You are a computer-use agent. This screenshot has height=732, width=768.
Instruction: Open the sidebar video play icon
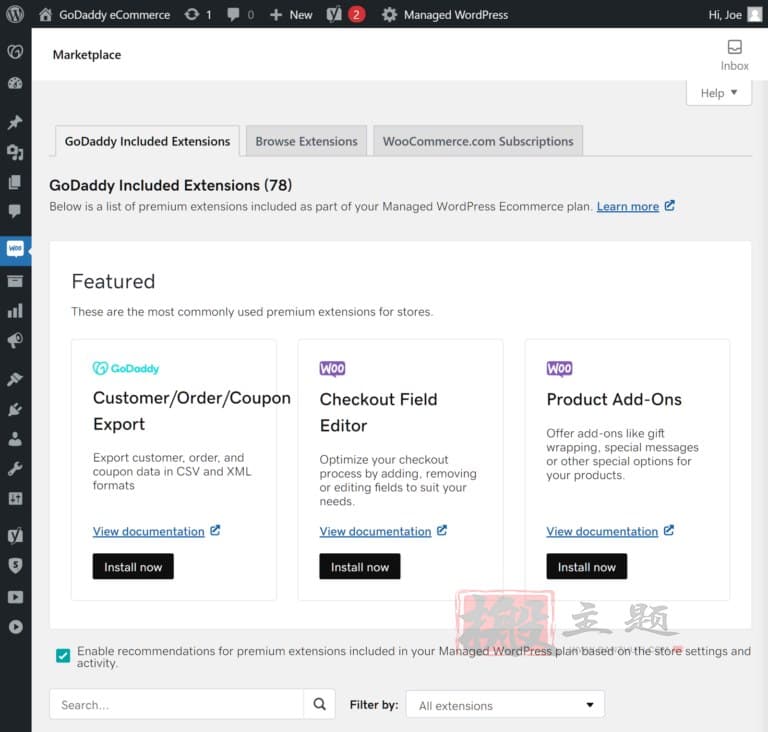point(15,597)
